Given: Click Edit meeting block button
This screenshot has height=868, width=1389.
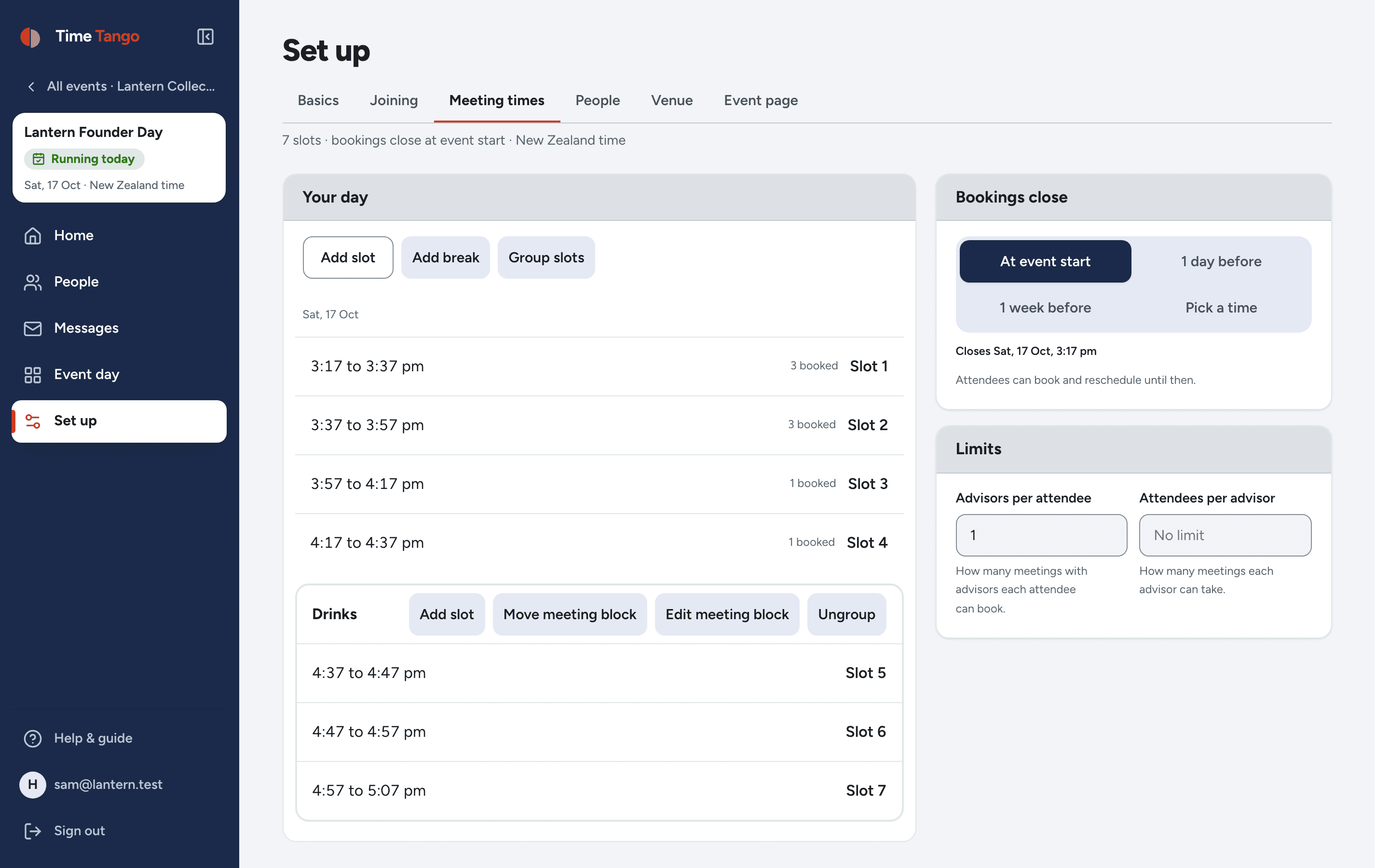Looking at the screenshot, I should (x=727, y=614).
